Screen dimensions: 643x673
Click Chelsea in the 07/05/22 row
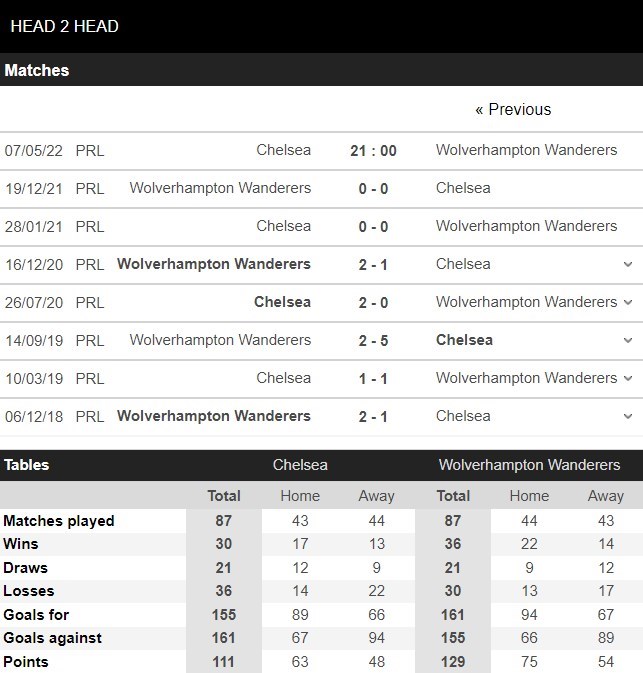283,150
